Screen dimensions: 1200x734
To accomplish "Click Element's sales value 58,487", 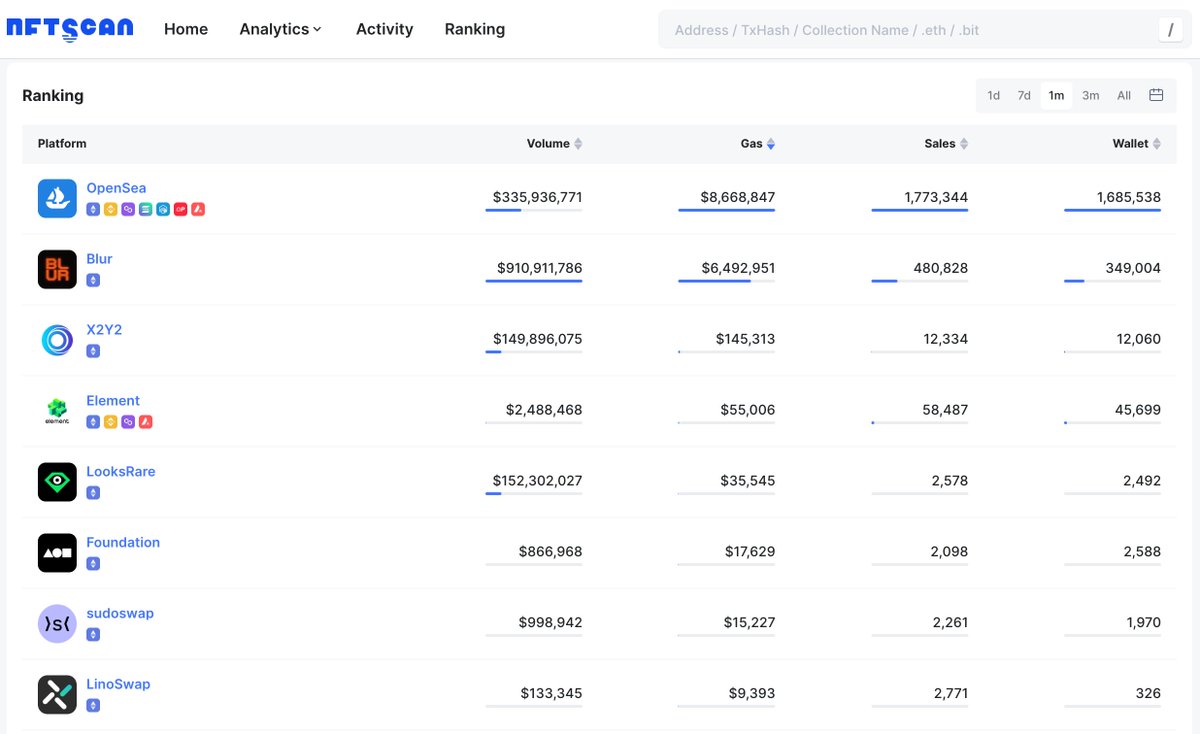I will [x=945, y=410].
